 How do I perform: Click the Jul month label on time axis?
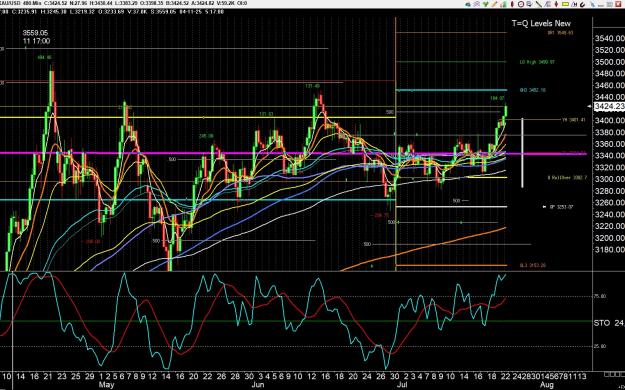403,385
